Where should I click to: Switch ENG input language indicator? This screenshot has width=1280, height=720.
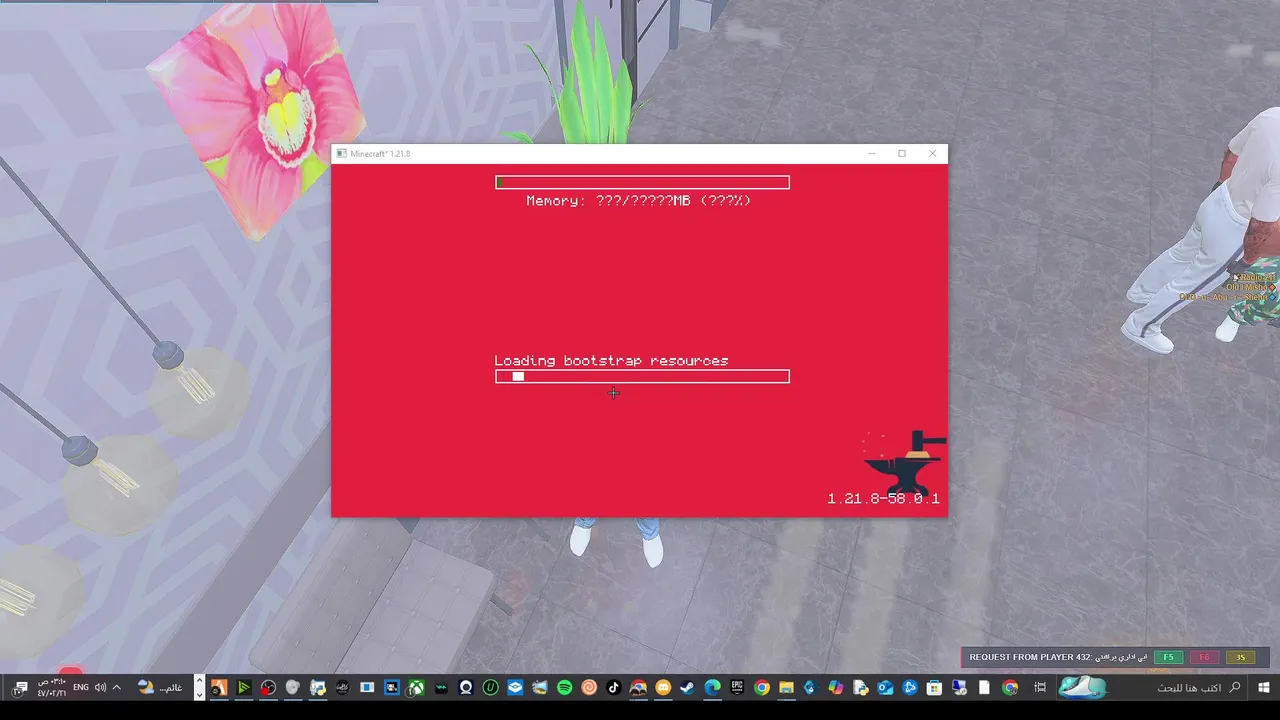(x=81, y=688)
